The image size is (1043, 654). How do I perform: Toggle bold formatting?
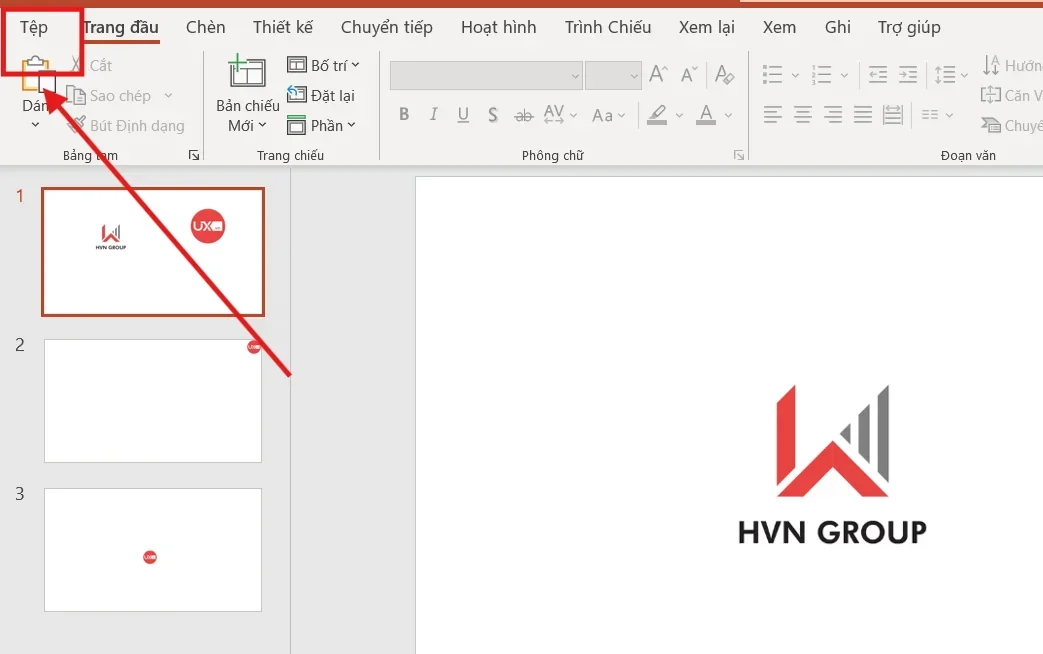click(404, 114)
